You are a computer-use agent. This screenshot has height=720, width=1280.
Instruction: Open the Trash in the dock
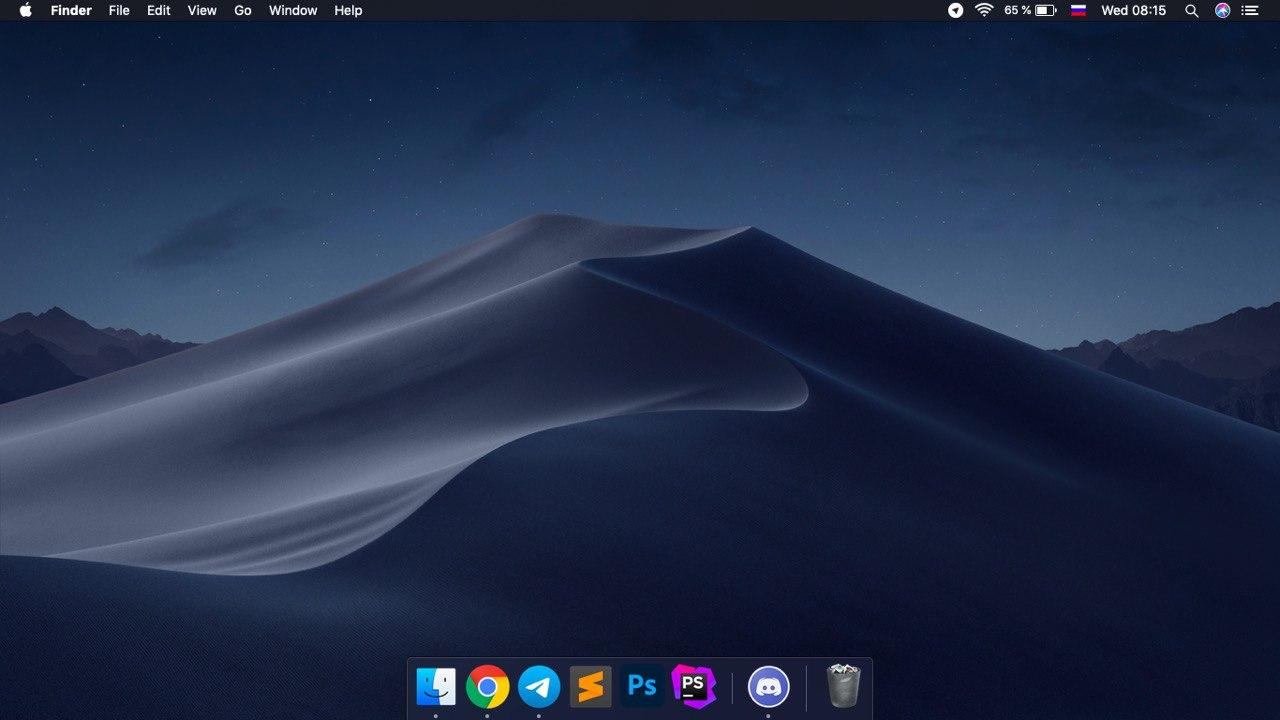point(843,686)
